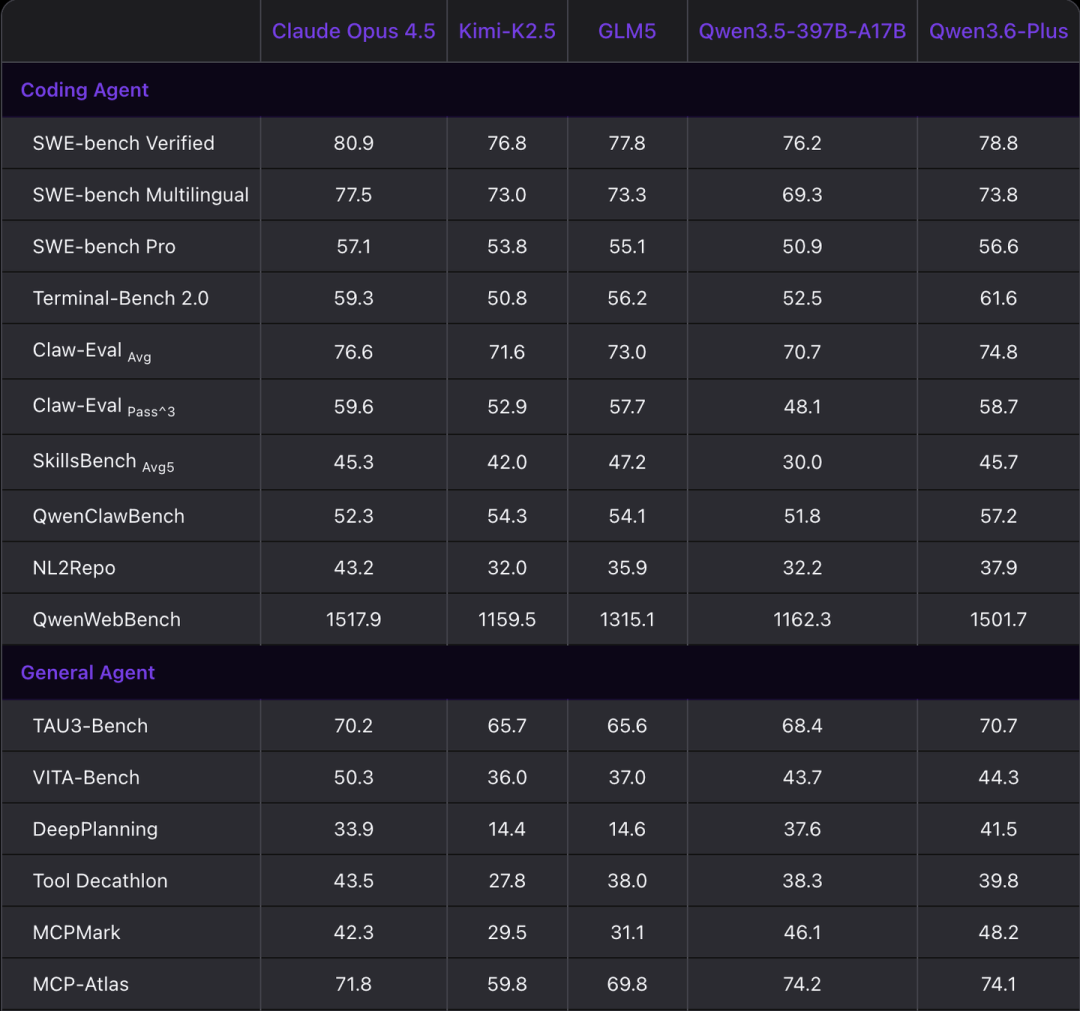Click the 74.2 MCP-Atlas score
Viewport: 1080px width, 1011px height.
pyautogui.click(x=802, y=984)
